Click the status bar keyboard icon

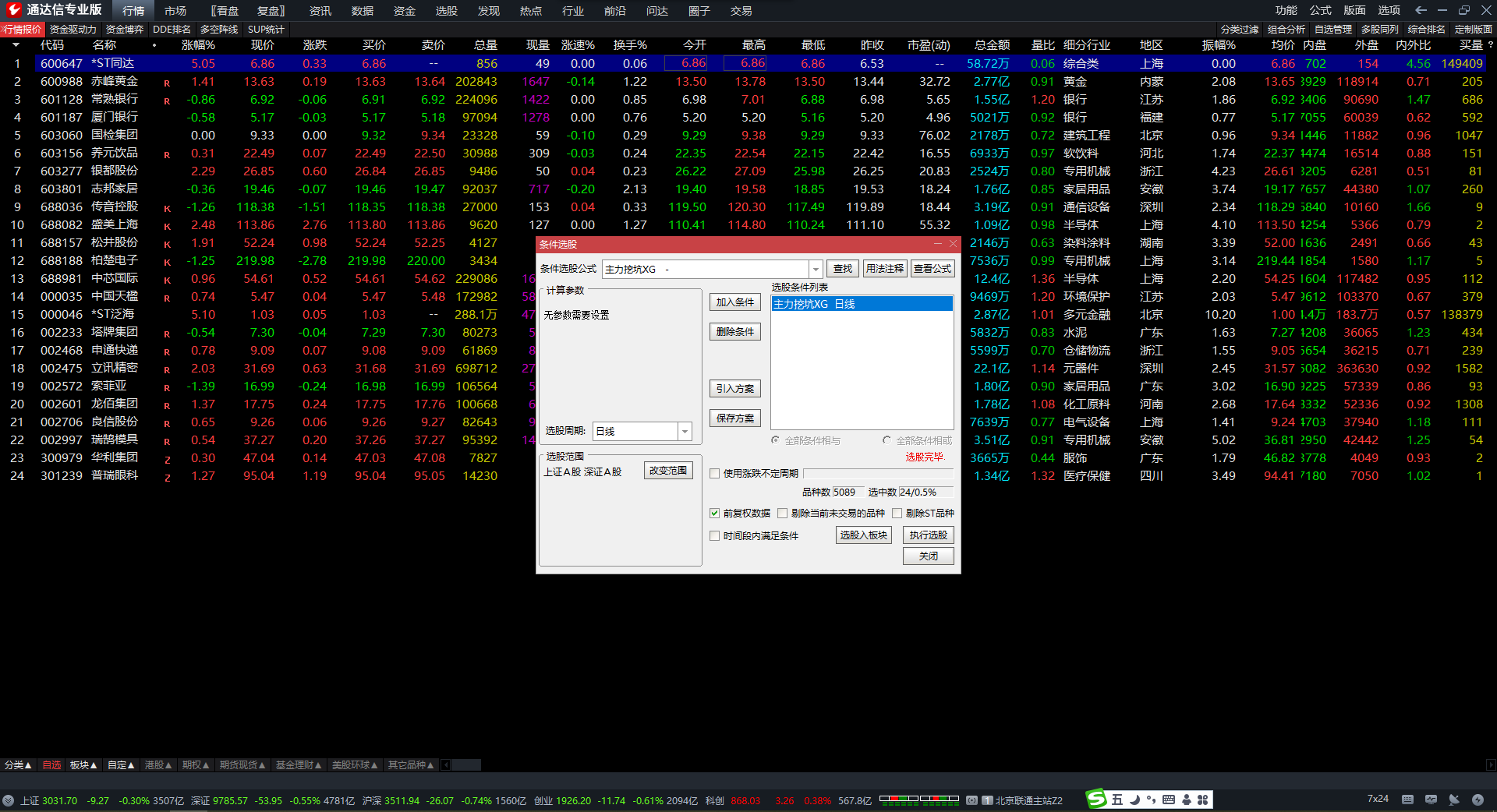(x=1407, y=800)
